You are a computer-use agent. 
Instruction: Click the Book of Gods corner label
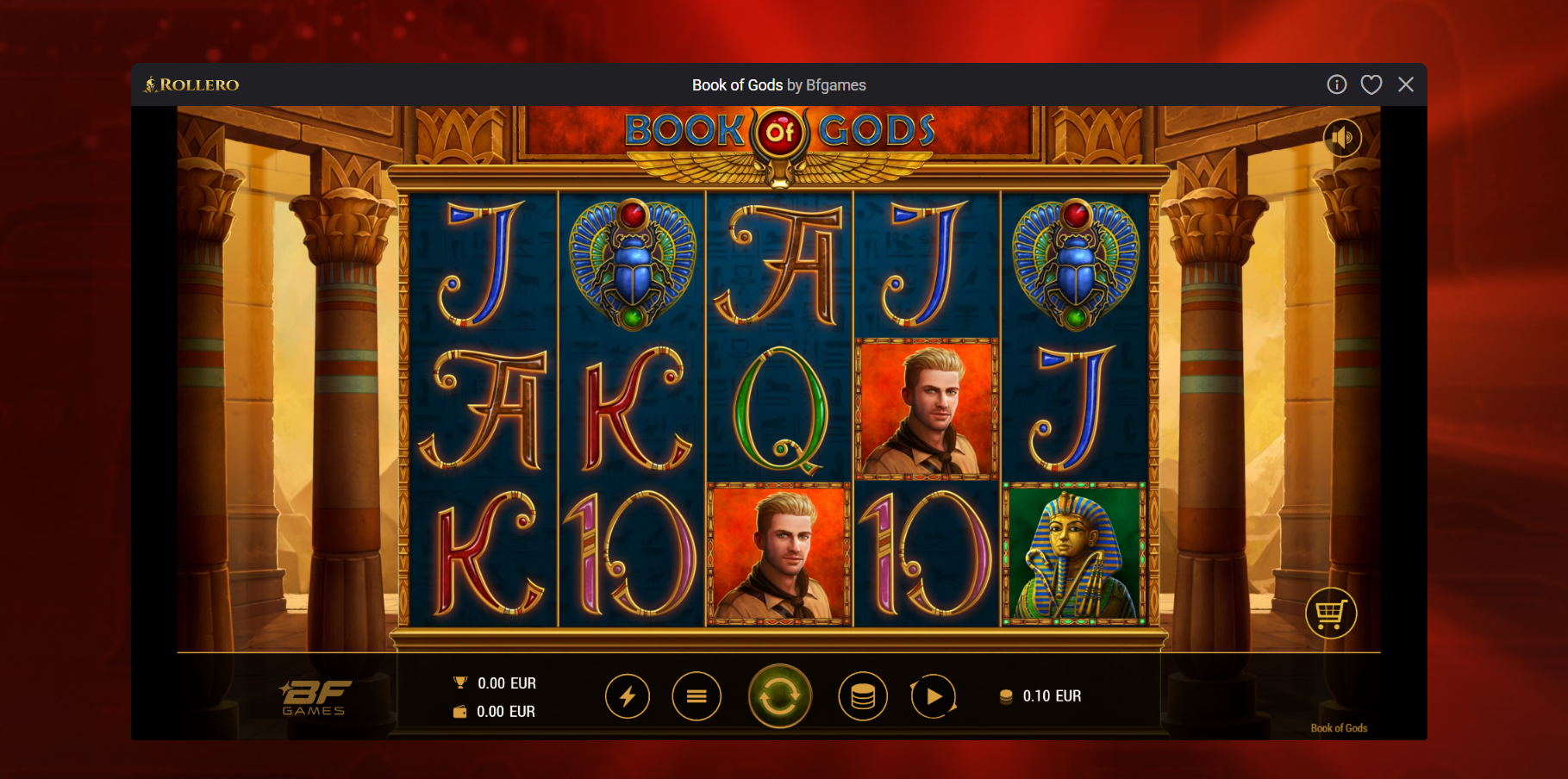click(1339, 728)
